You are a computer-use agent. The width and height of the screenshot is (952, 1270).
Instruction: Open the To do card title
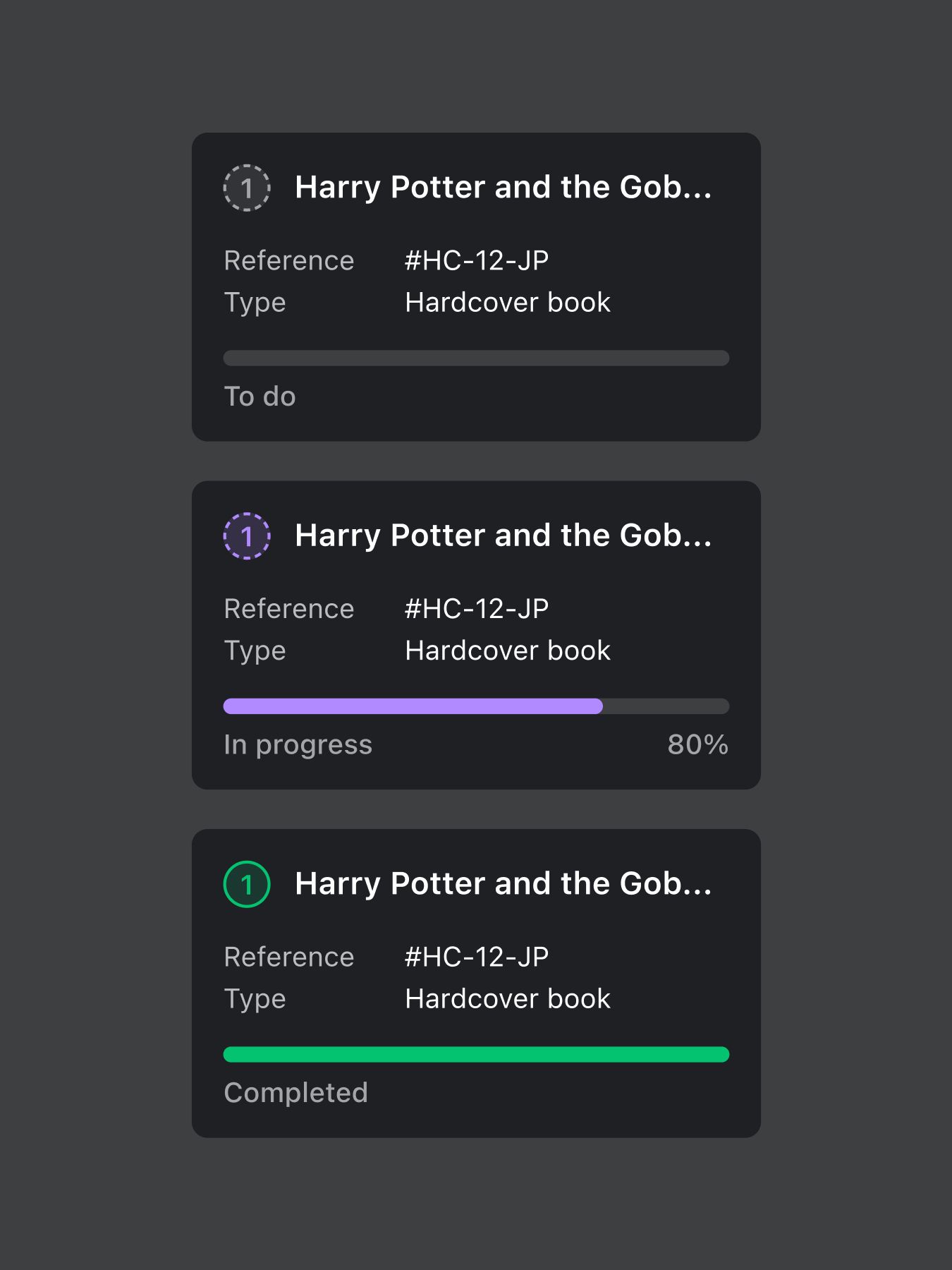504,188
